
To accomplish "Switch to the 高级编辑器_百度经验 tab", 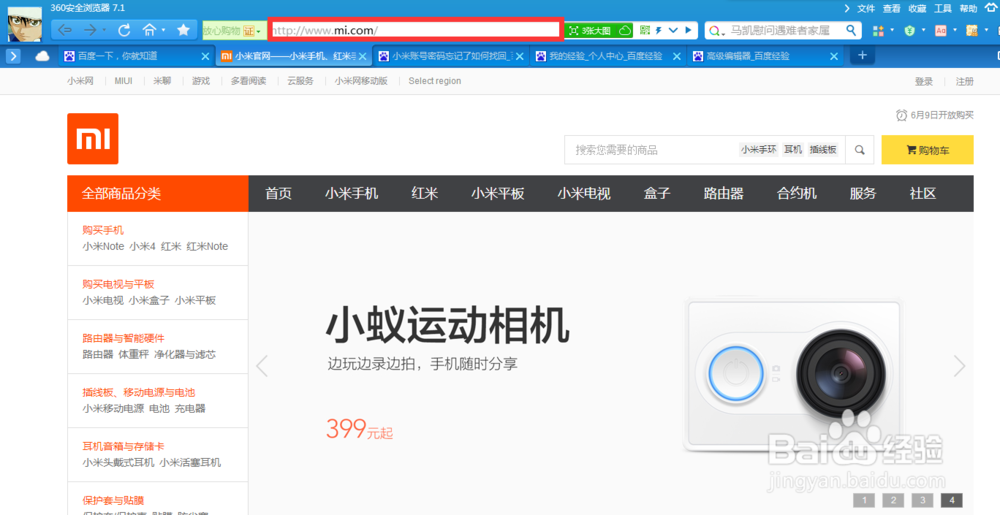I will pyautogui.click(x=765, y=56).
